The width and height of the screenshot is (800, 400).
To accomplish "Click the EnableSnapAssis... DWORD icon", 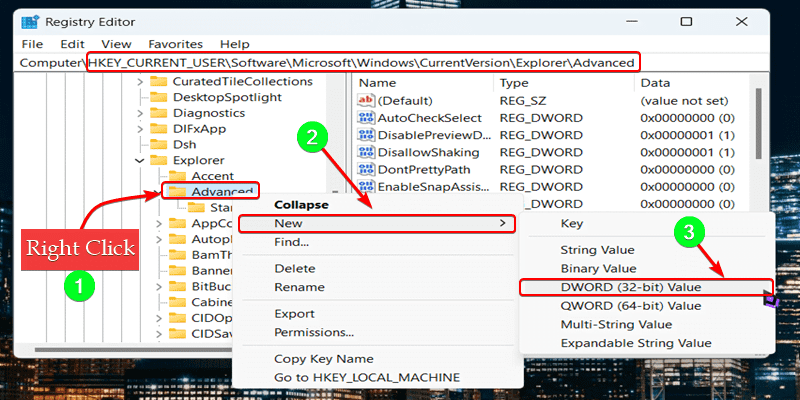I will pyautogui.click(x=366, y=187).
